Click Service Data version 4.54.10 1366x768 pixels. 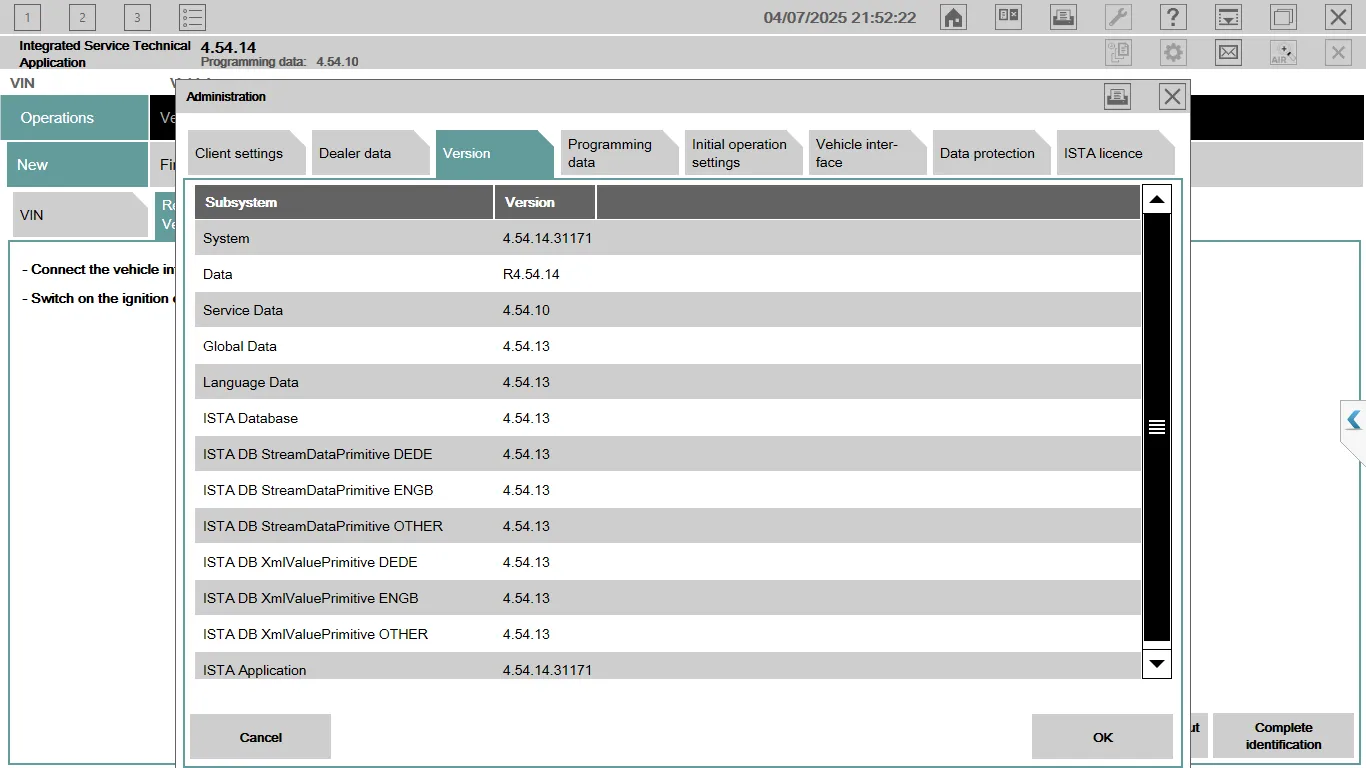click(x=526, y=310)
